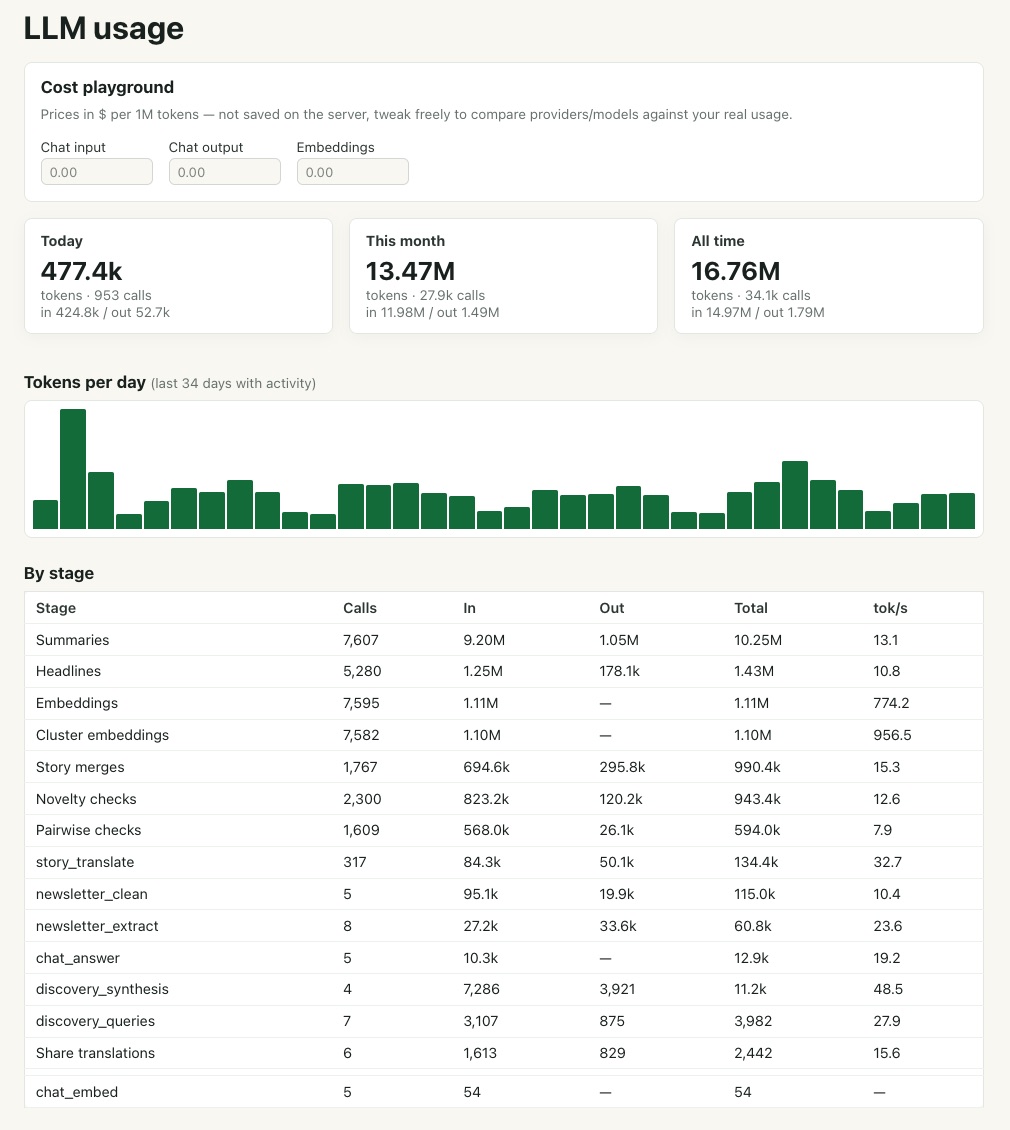Click the "295.8k" output value for Story merges
Viewport: 1010px width, 1130px height.
point(622,767)
